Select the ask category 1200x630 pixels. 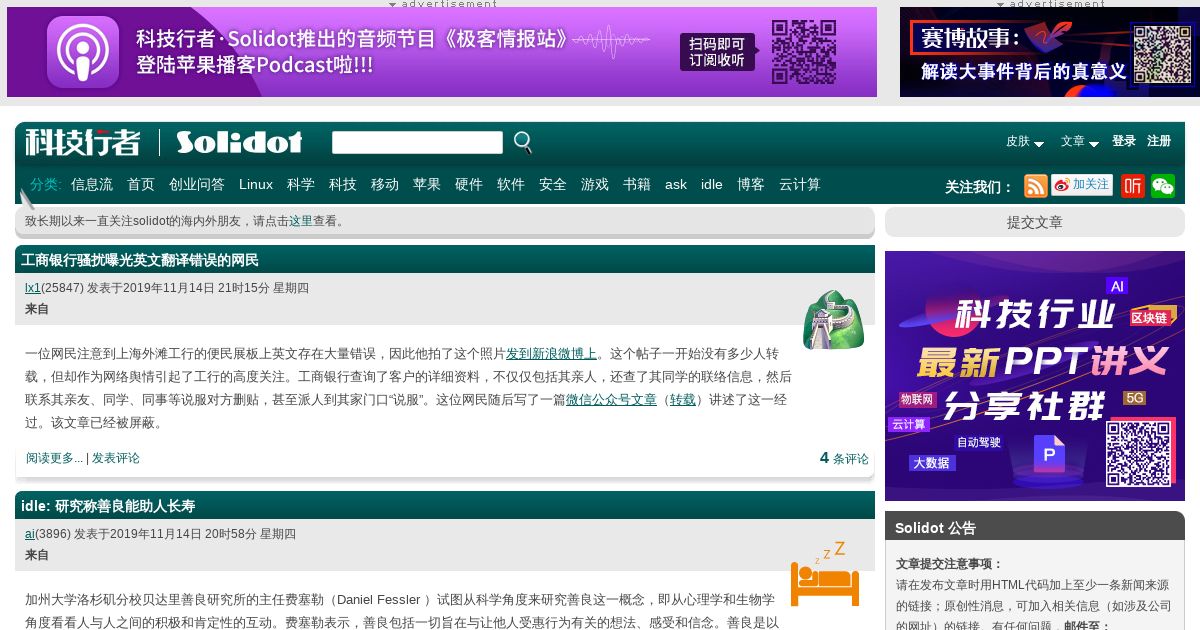click(676, 185)
